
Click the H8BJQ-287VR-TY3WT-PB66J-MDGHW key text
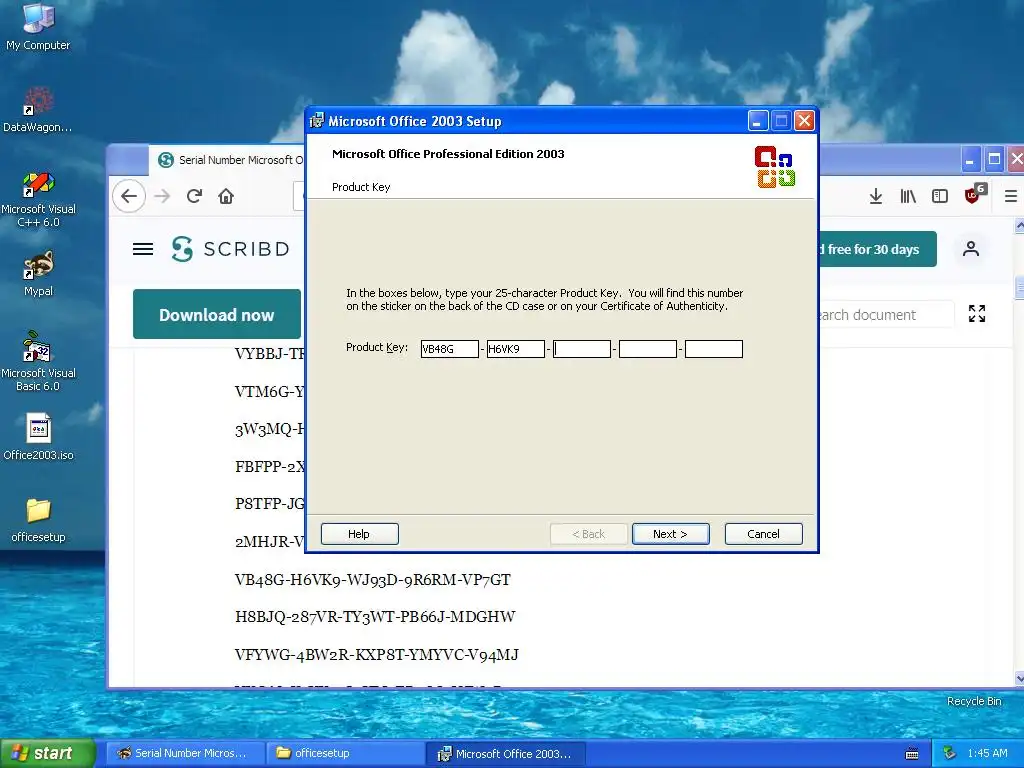[375, 616]
